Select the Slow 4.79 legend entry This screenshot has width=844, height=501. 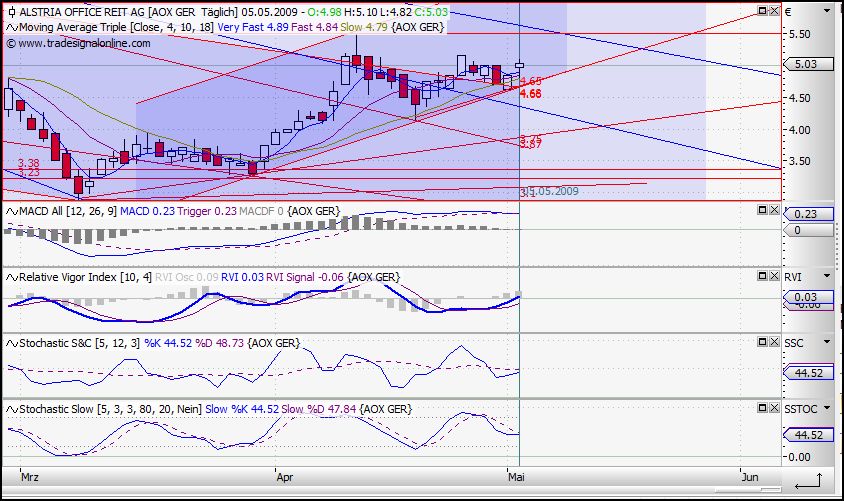[x=364, y=27]
